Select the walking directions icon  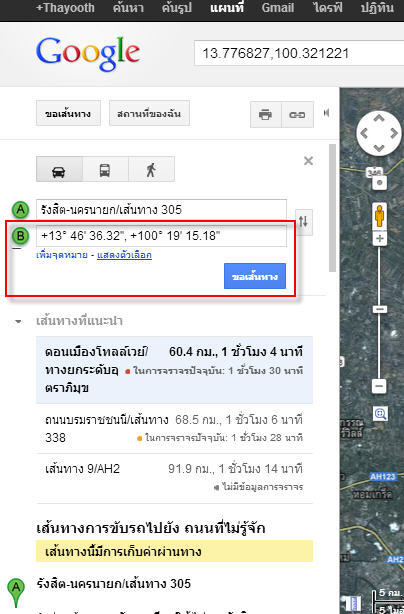(x=151, y=170)
